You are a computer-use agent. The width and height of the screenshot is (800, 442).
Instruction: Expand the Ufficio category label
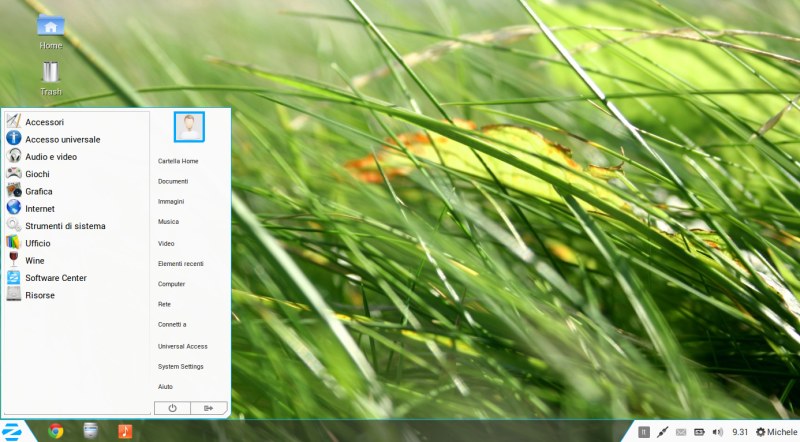38,243
